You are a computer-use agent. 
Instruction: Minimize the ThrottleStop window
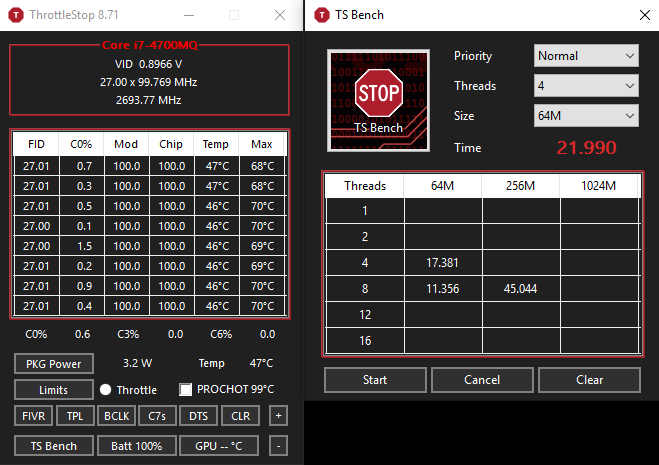tap(189, 15)
